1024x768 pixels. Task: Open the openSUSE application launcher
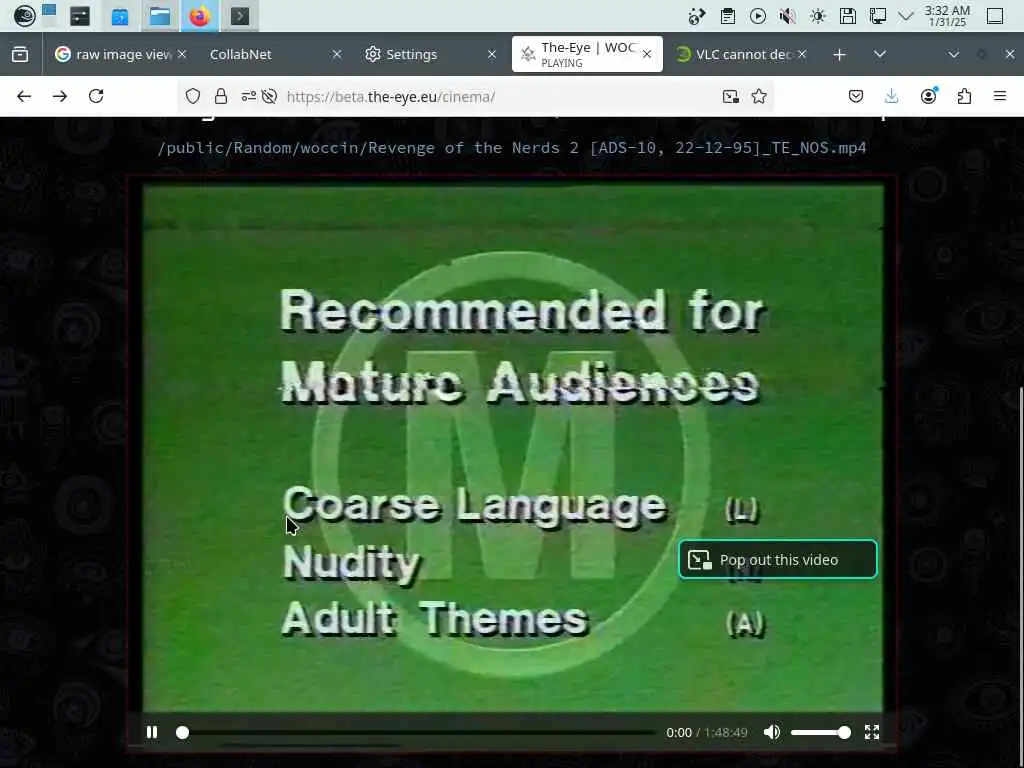(25, 16)
